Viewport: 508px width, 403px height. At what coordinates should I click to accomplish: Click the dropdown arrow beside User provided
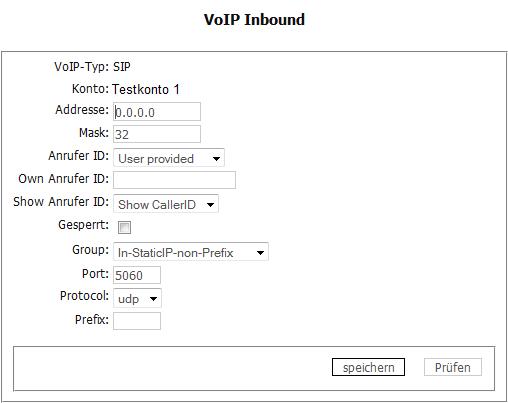[216, 159]
